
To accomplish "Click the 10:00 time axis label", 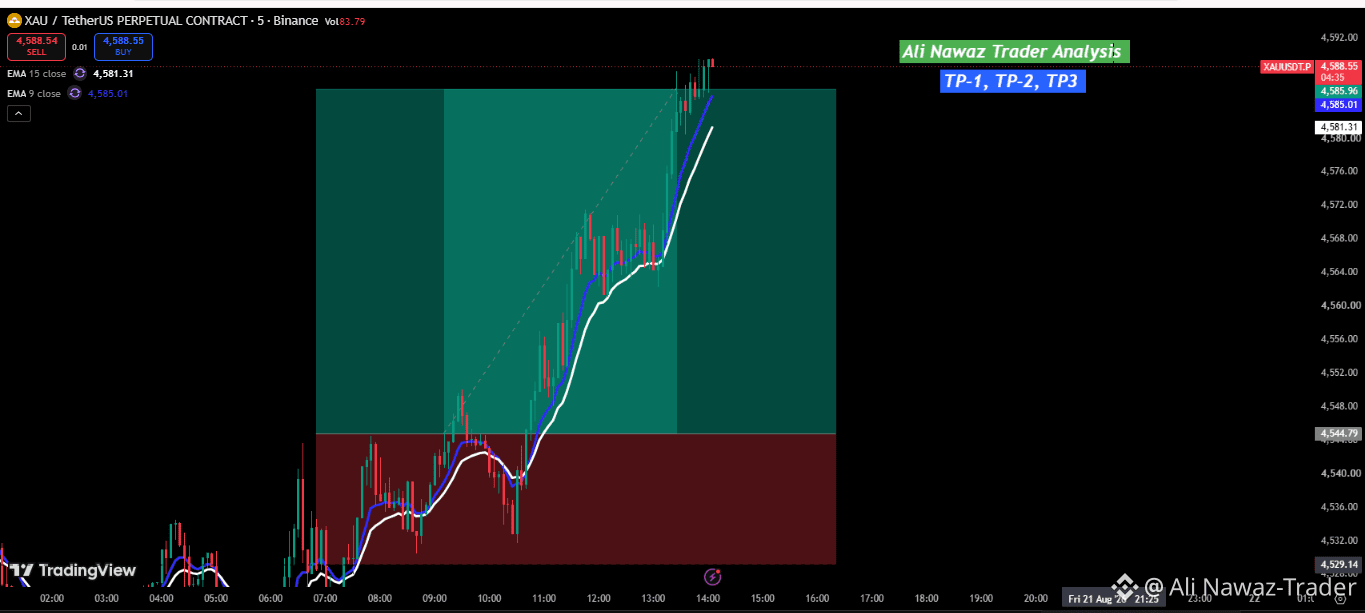I will point(489,599).
